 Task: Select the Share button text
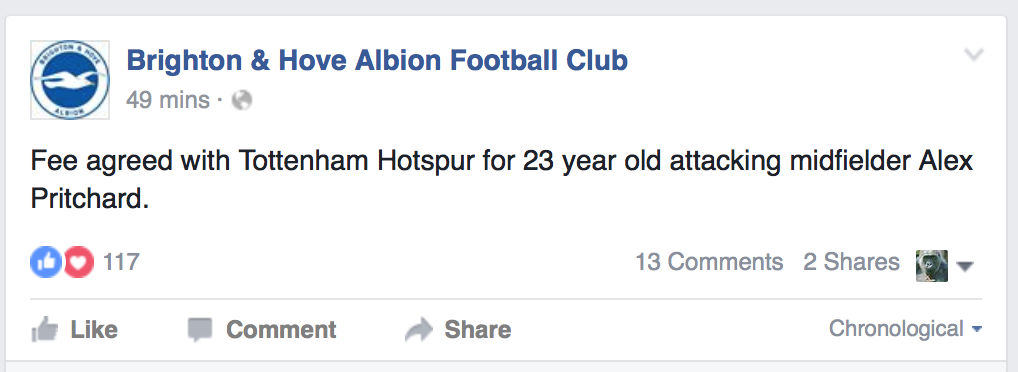pos(478,329)
